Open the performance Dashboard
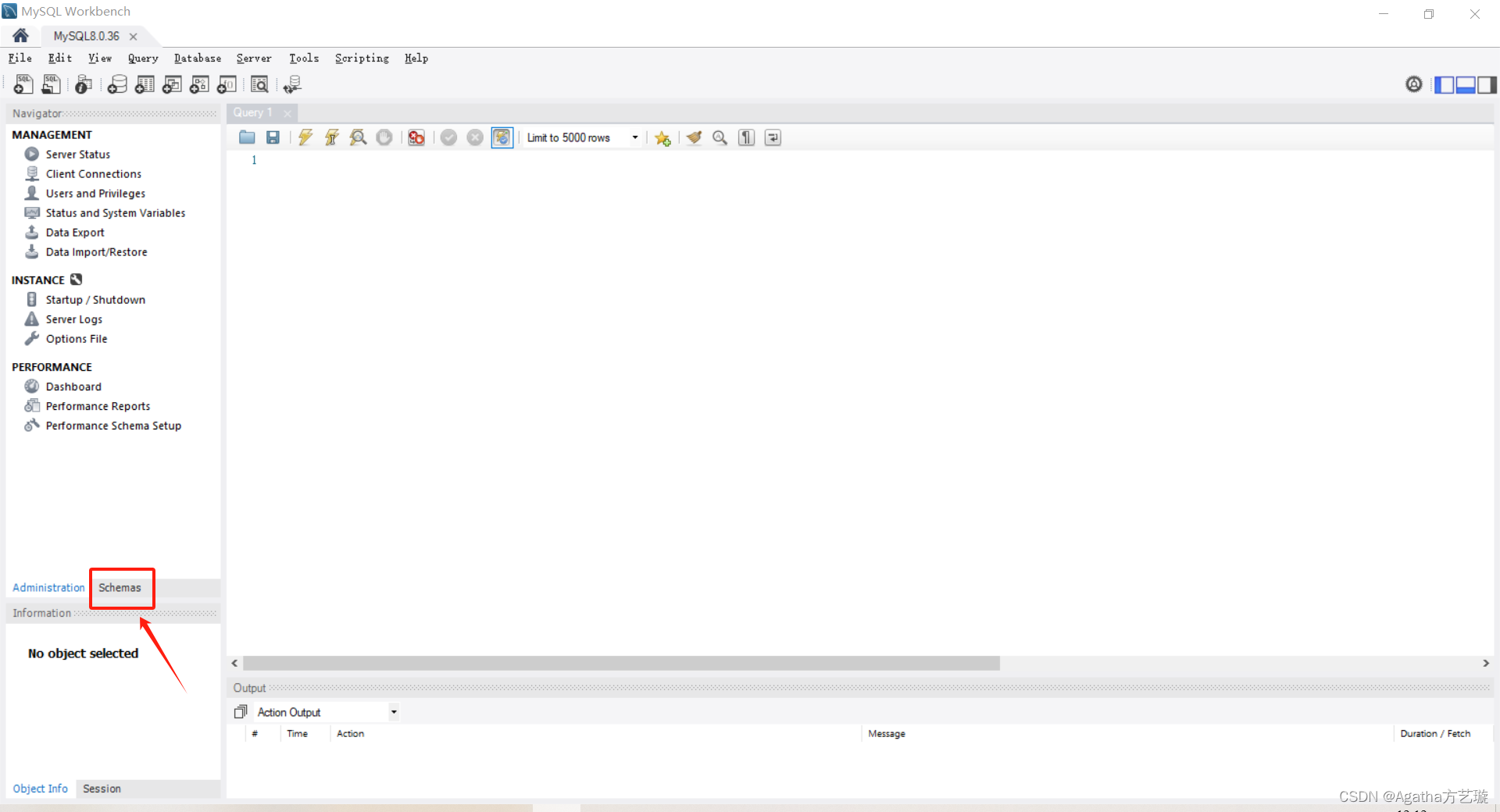Screen dimensions: 1500x812 pos(73,386)
